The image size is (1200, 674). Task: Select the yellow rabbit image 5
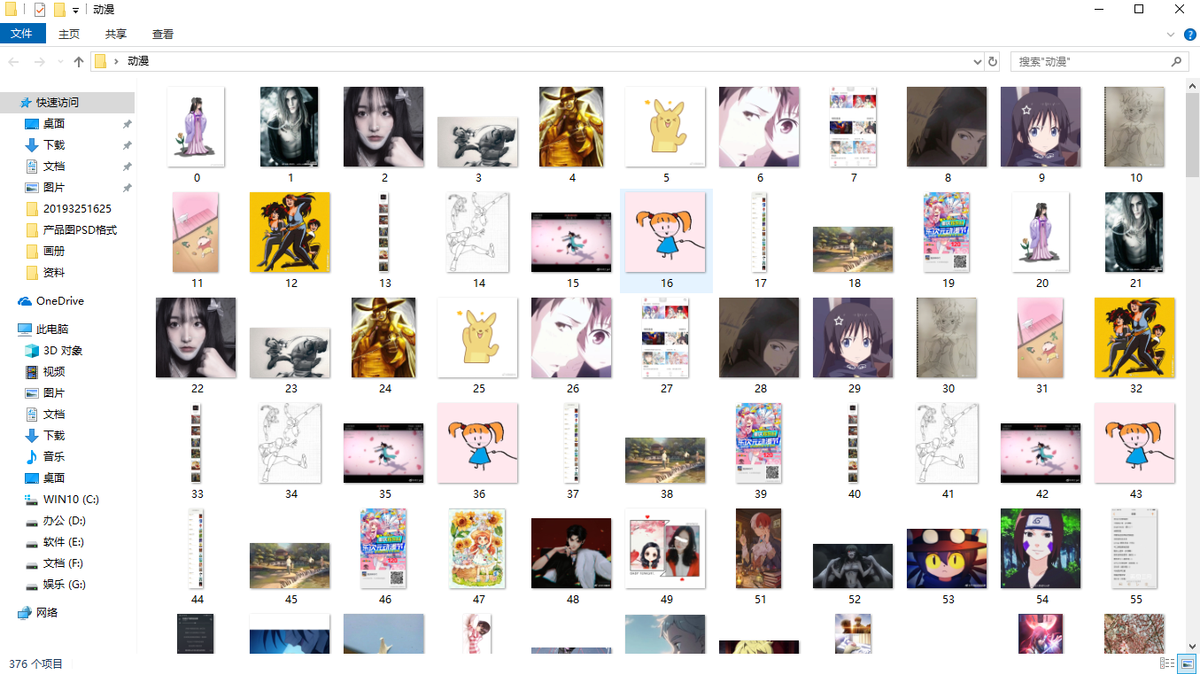[666, 127]
